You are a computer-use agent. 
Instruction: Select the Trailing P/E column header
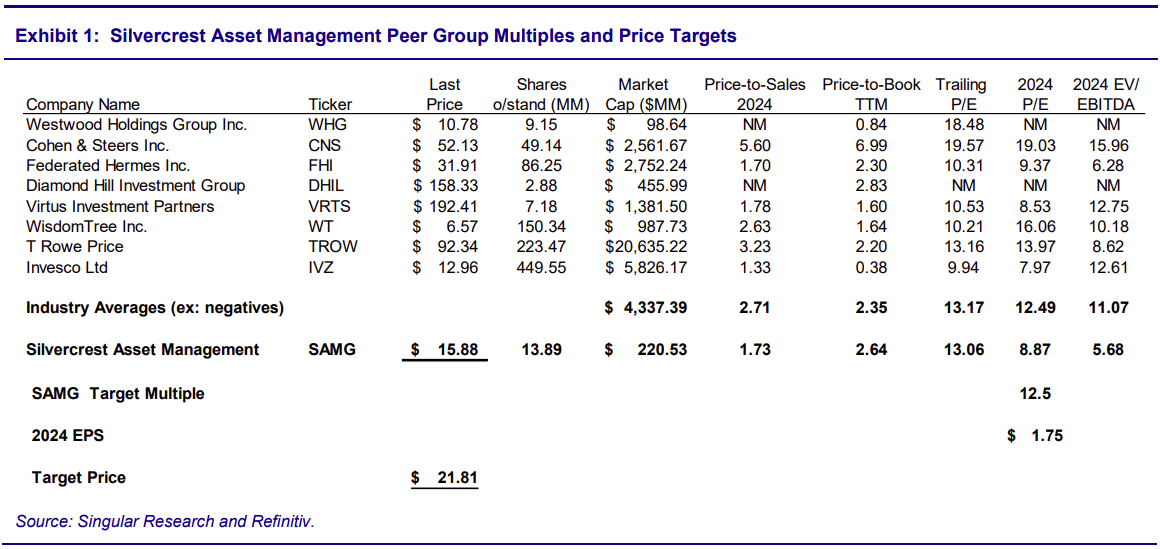point(961,94)
